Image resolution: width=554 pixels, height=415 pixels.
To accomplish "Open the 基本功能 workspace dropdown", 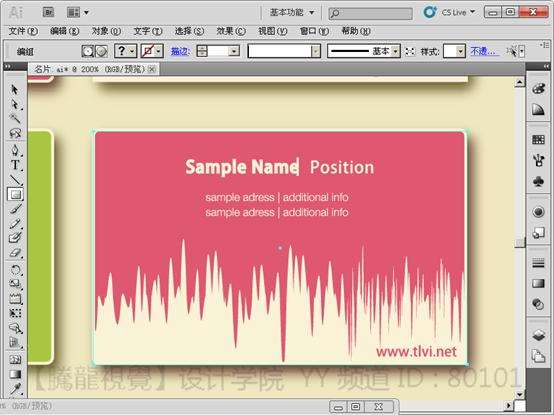I will point(291,13).
